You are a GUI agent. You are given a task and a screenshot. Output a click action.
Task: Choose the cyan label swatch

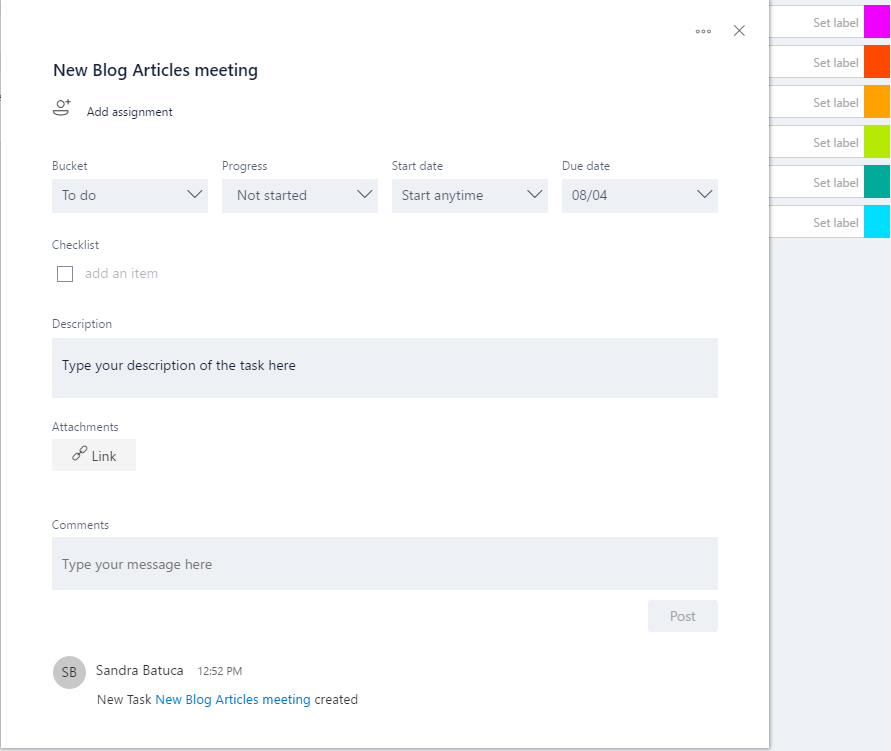point(877,222)
